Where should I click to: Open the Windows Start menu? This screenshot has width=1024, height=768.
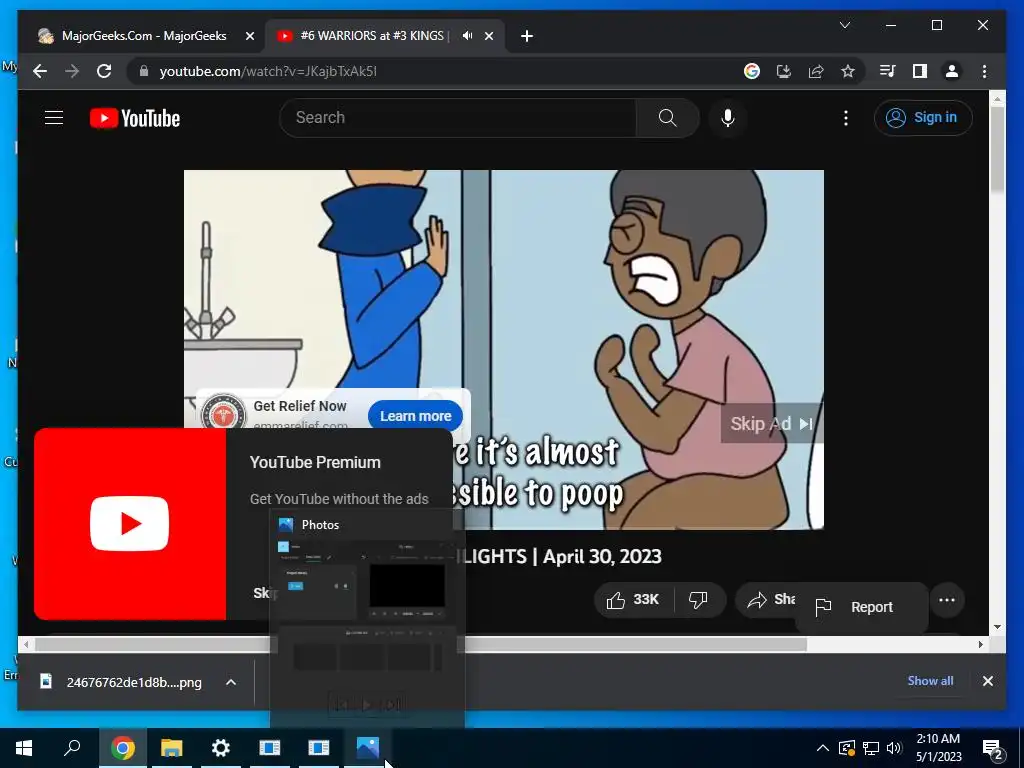[x=24, y=747]
